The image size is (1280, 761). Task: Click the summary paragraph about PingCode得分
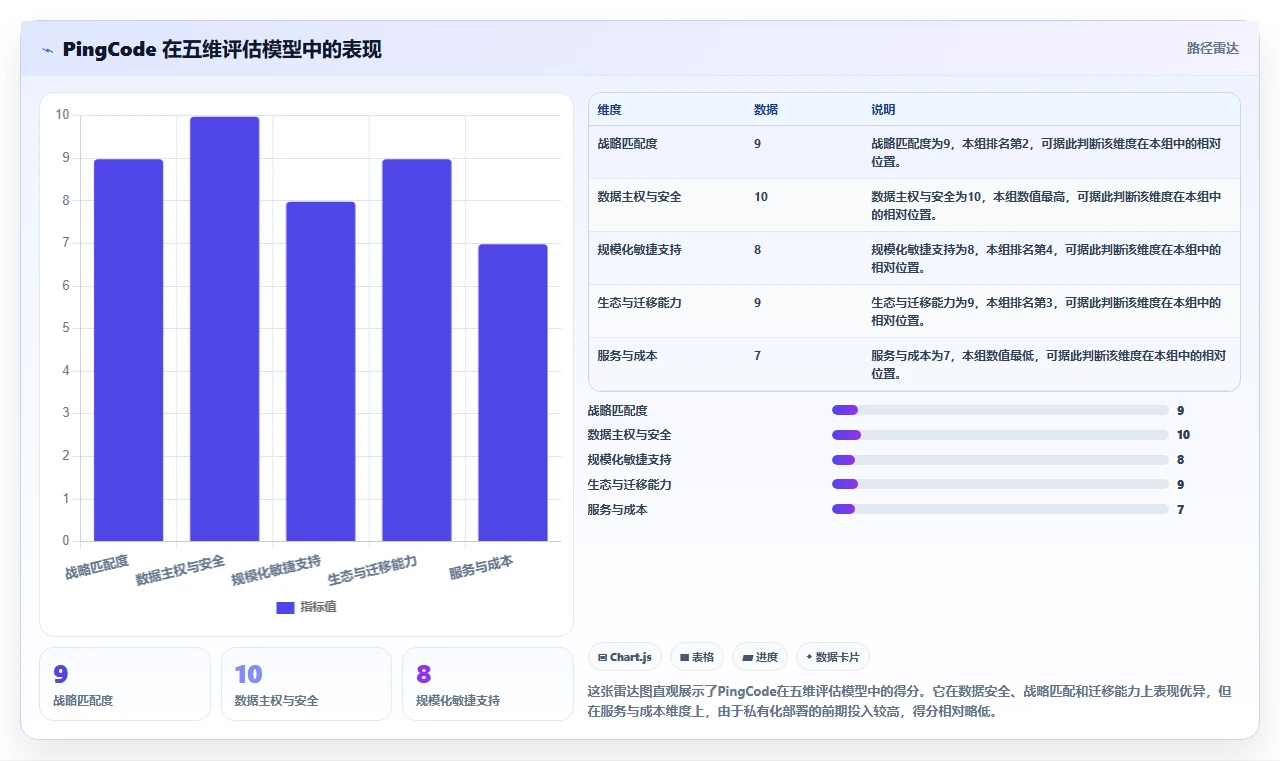(909, 702)
